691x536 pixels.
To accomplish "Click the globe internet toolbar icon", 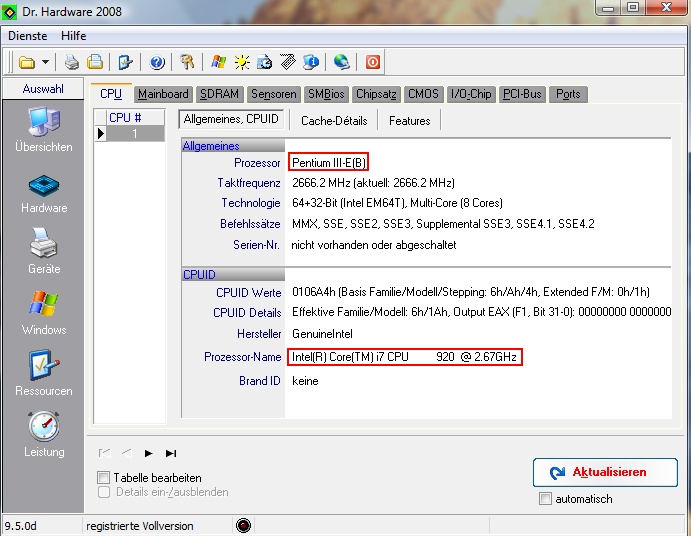I will pos(342,62).
